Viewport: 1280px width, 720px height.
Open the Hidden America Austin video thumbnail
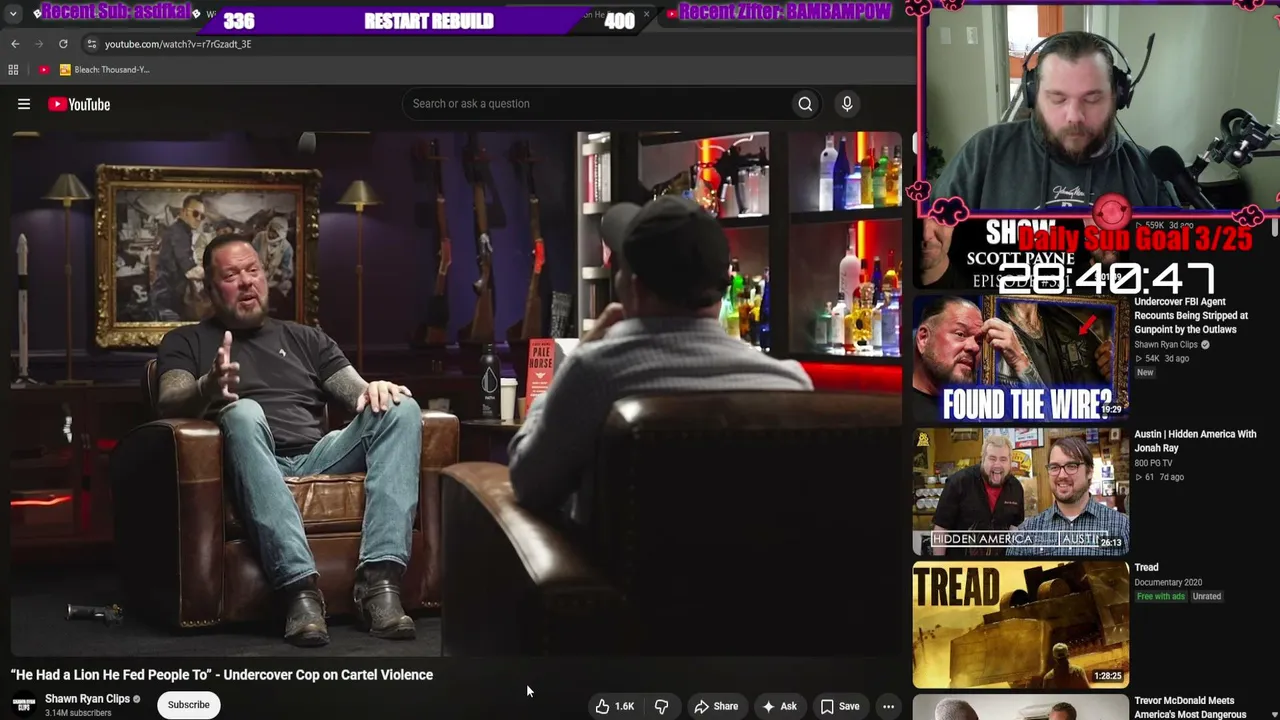click(1021, 491)
